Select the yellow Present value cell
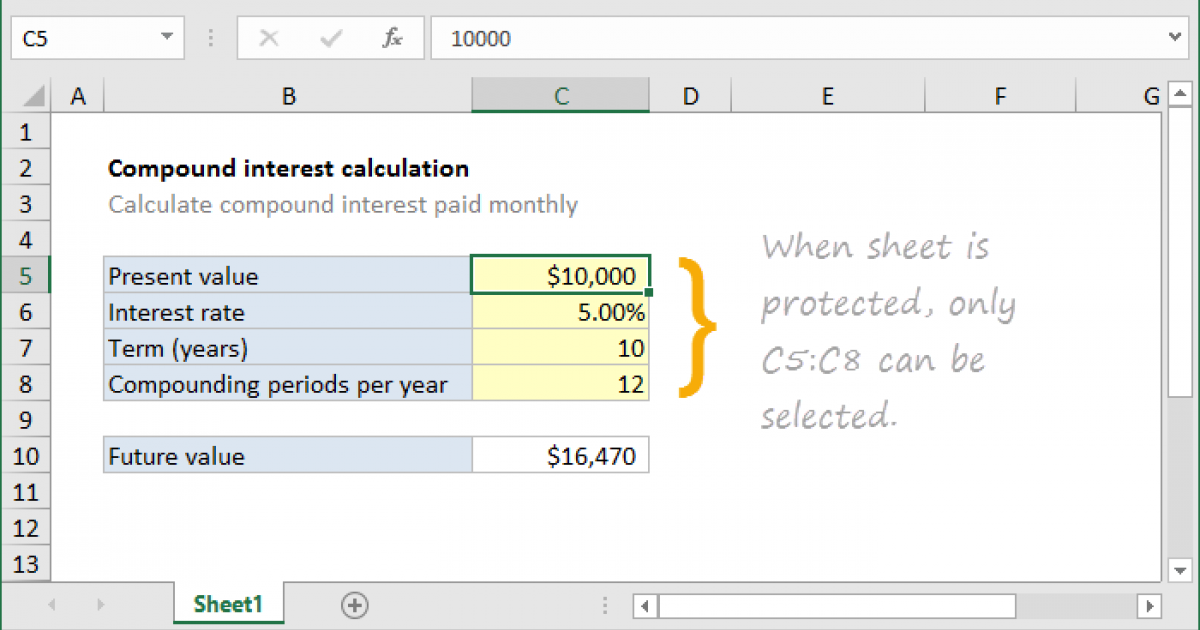The width and height of the screenshot is (1200, 630). [x=560, y=274]
